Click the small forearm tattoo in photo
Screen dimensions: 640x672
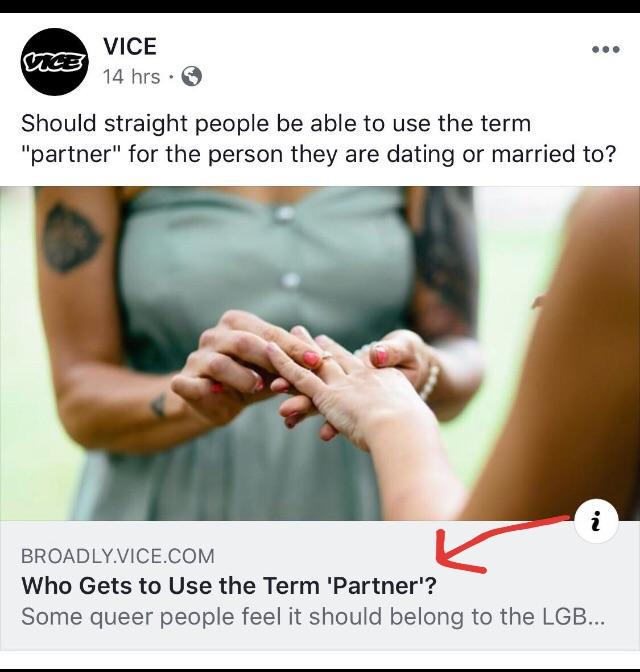[159, 405]
